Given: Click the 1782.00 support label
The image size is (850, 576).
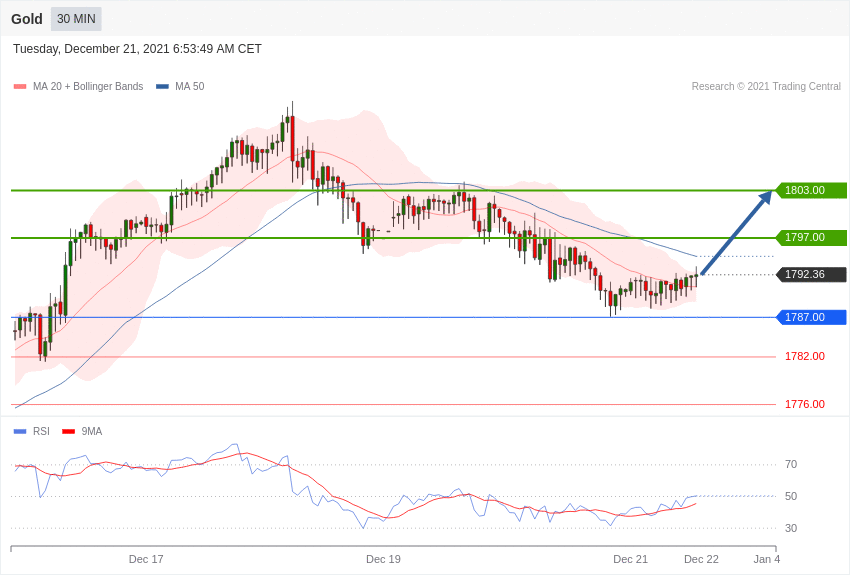Looking at the screenshot, I should coord(805,356).
